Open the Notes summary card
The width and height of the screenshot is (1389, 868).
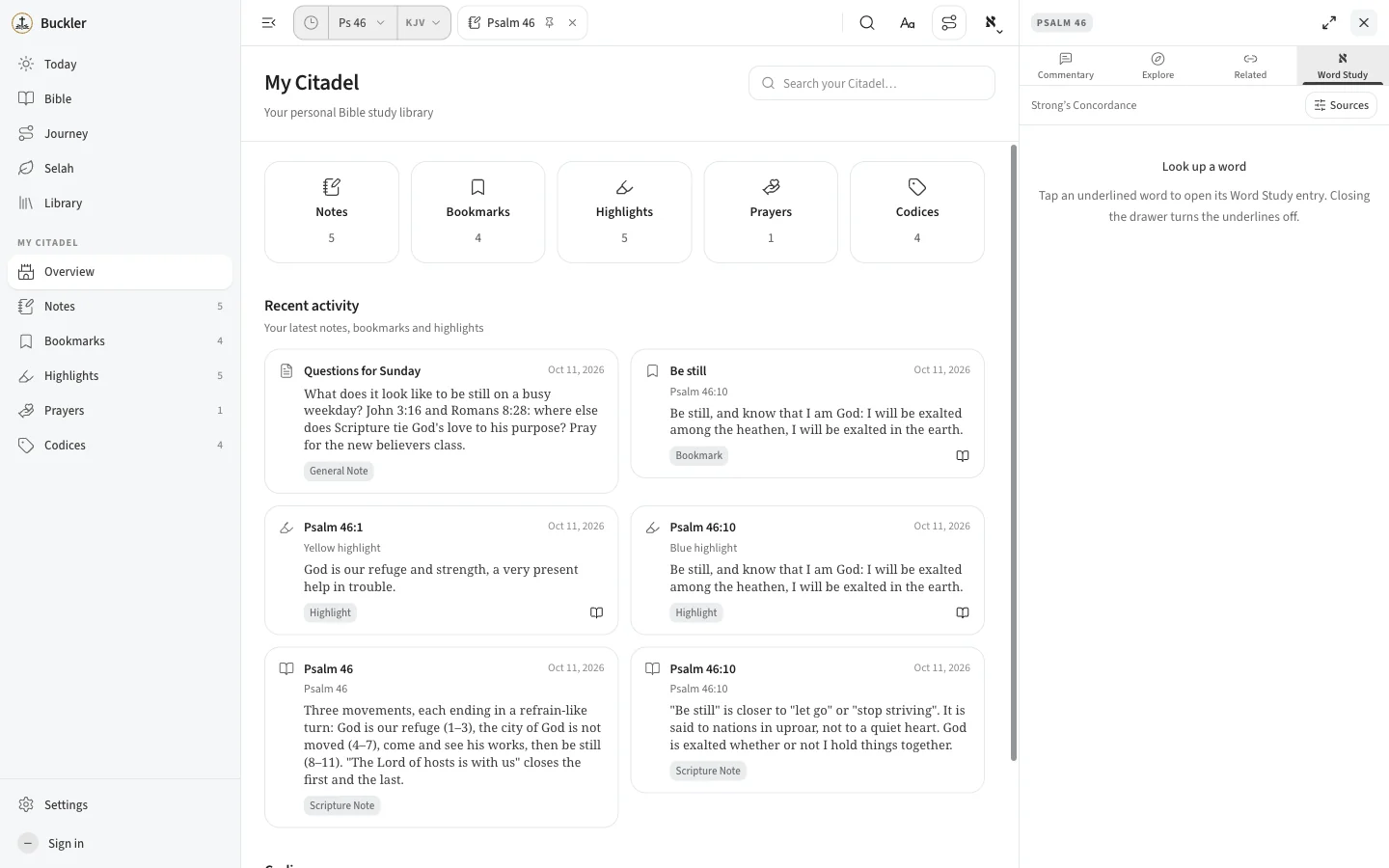(x=332, y=212)
